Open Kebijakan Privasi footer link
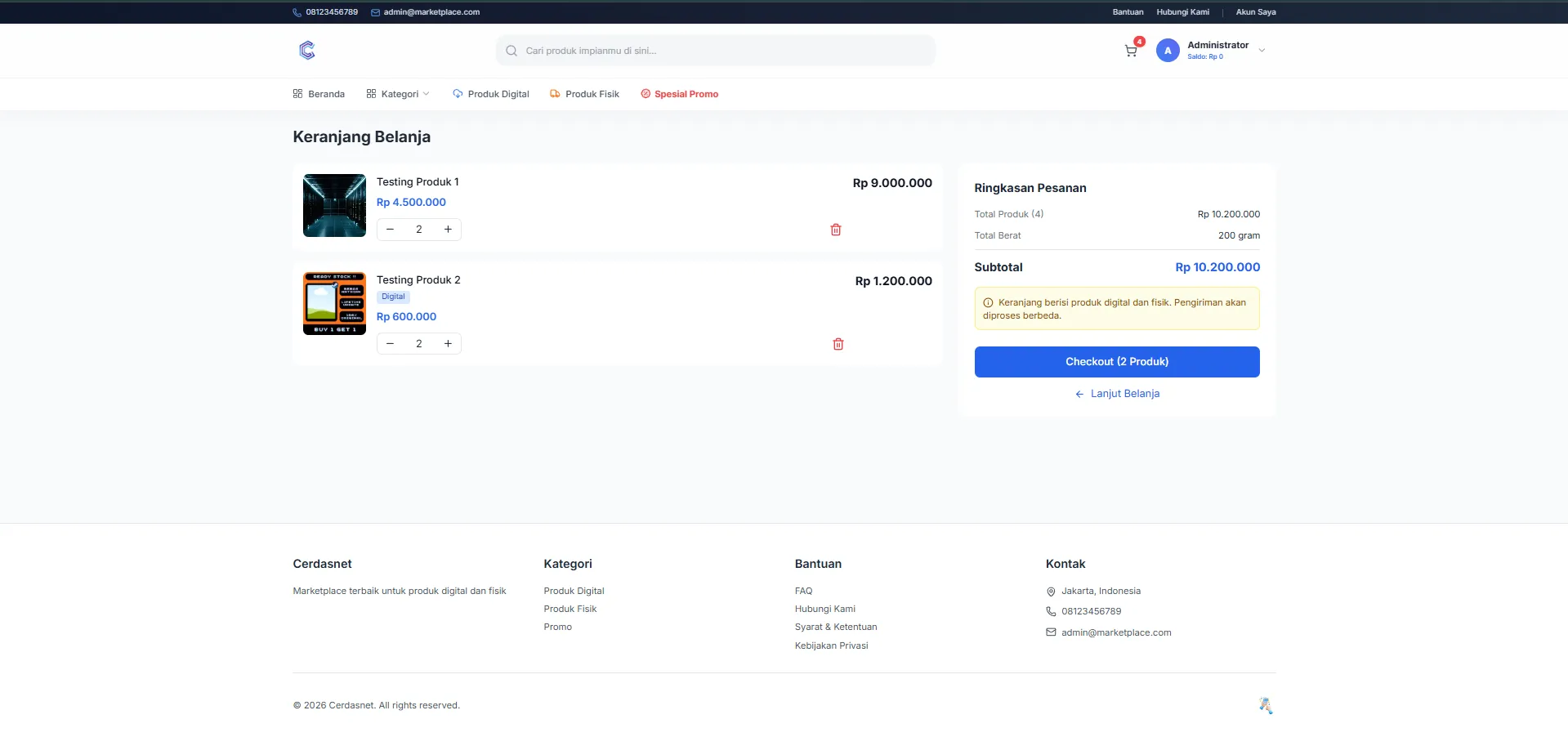Viewport: 1568px width, 746px height. pyautogui.click(x=831, y=645)
